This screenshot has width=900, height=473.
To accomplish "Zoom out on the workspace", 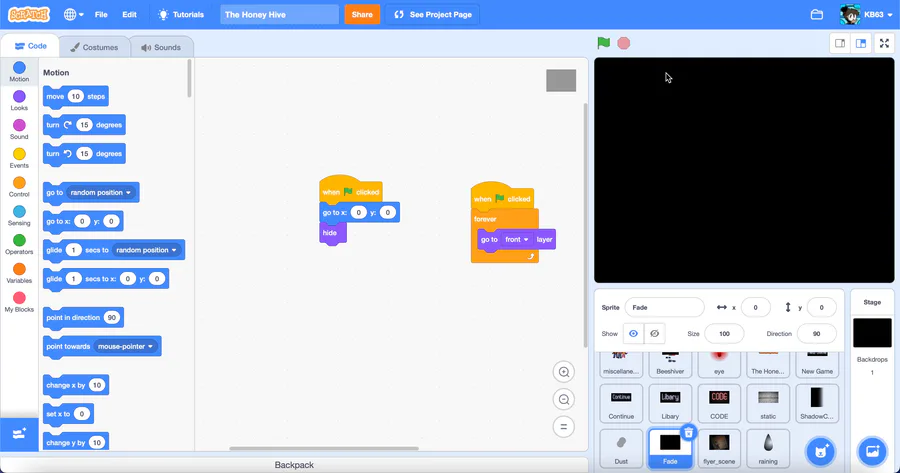I will coord(564,400).
